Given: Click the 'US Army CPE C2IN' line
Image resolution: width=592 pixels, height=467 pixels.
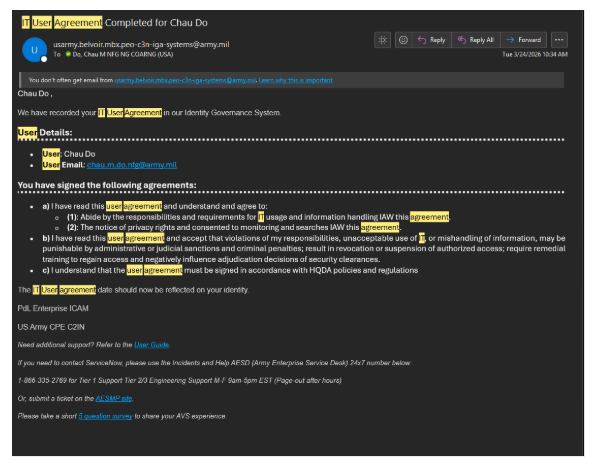Looking at the screenshot, I should [x=51, y=327].
